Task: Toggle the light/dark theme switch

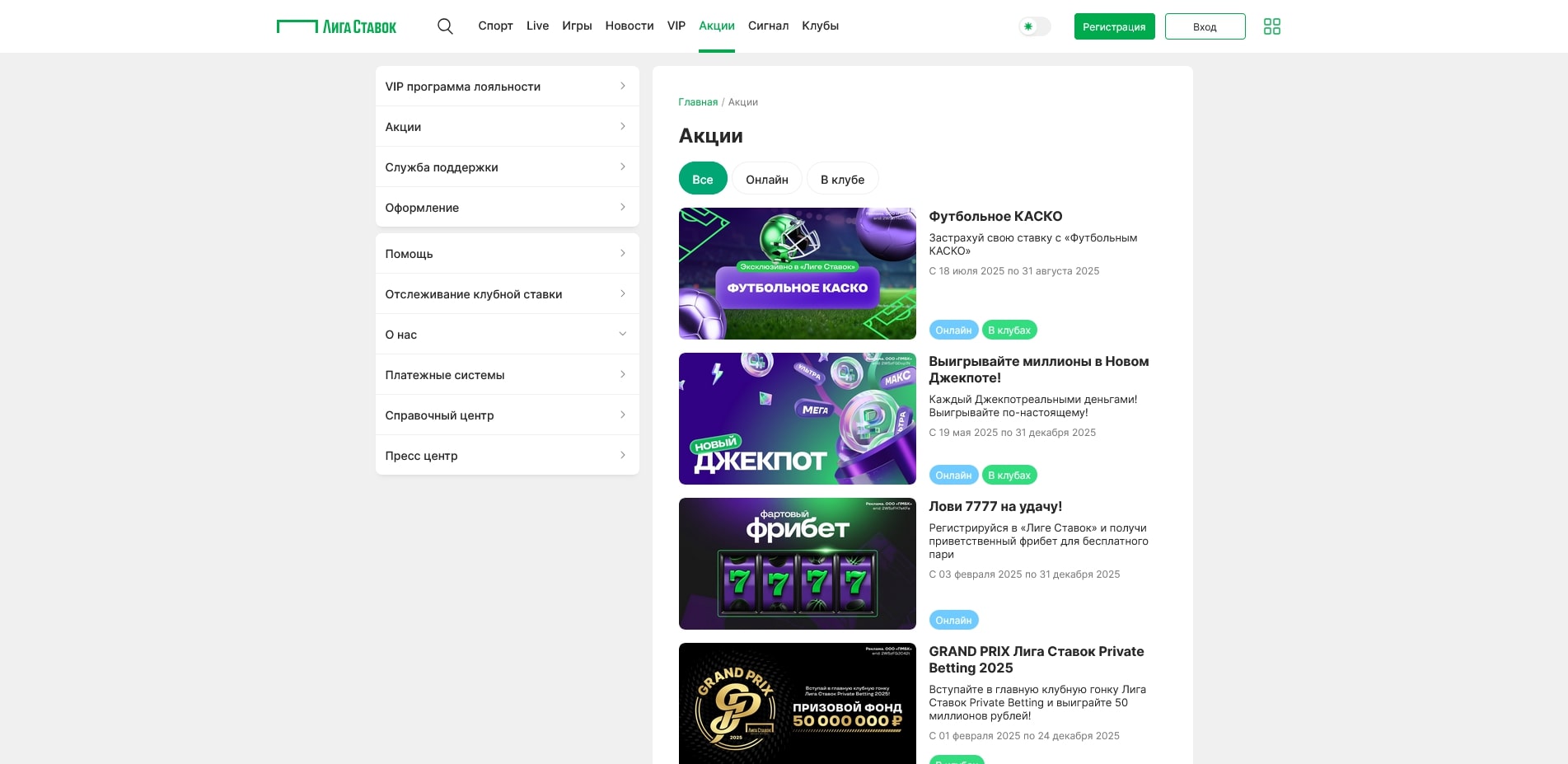Action: [x=1034, y=26]
